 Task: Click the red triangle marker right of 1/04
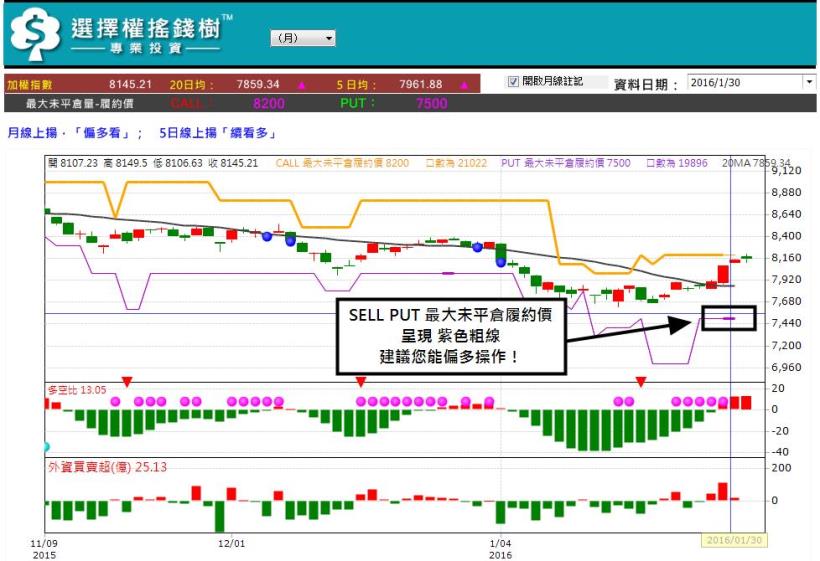[641, 382]
